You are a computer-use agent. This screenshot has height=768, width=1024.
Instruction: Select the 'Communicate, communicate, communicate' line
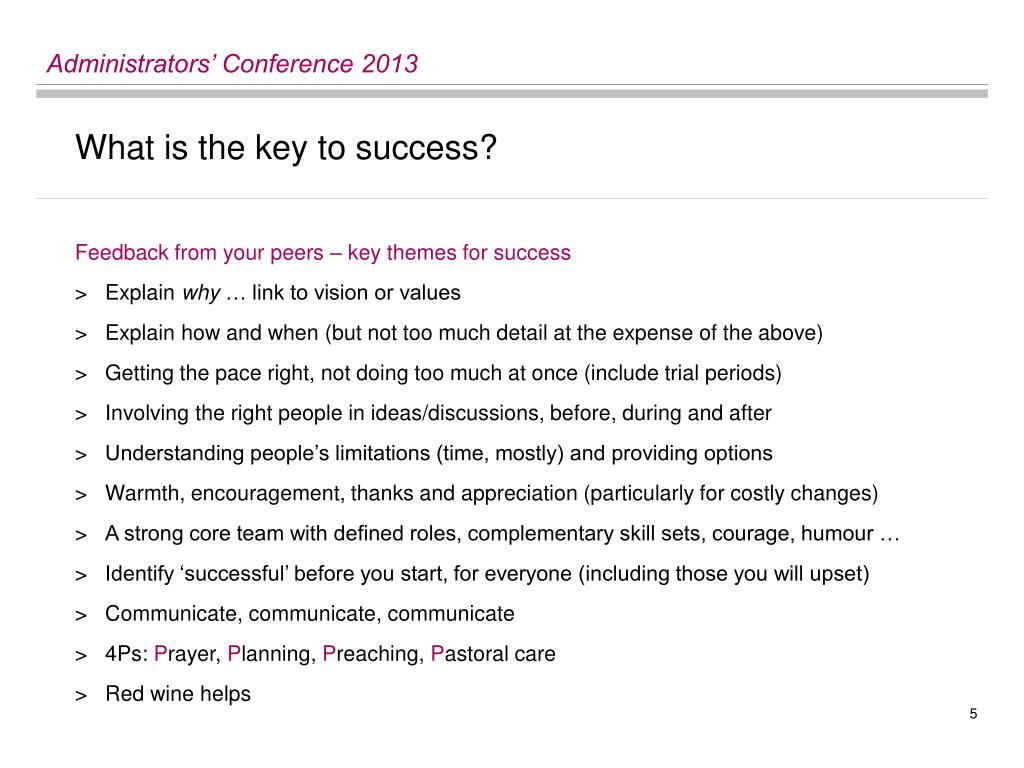click(310, 614)
